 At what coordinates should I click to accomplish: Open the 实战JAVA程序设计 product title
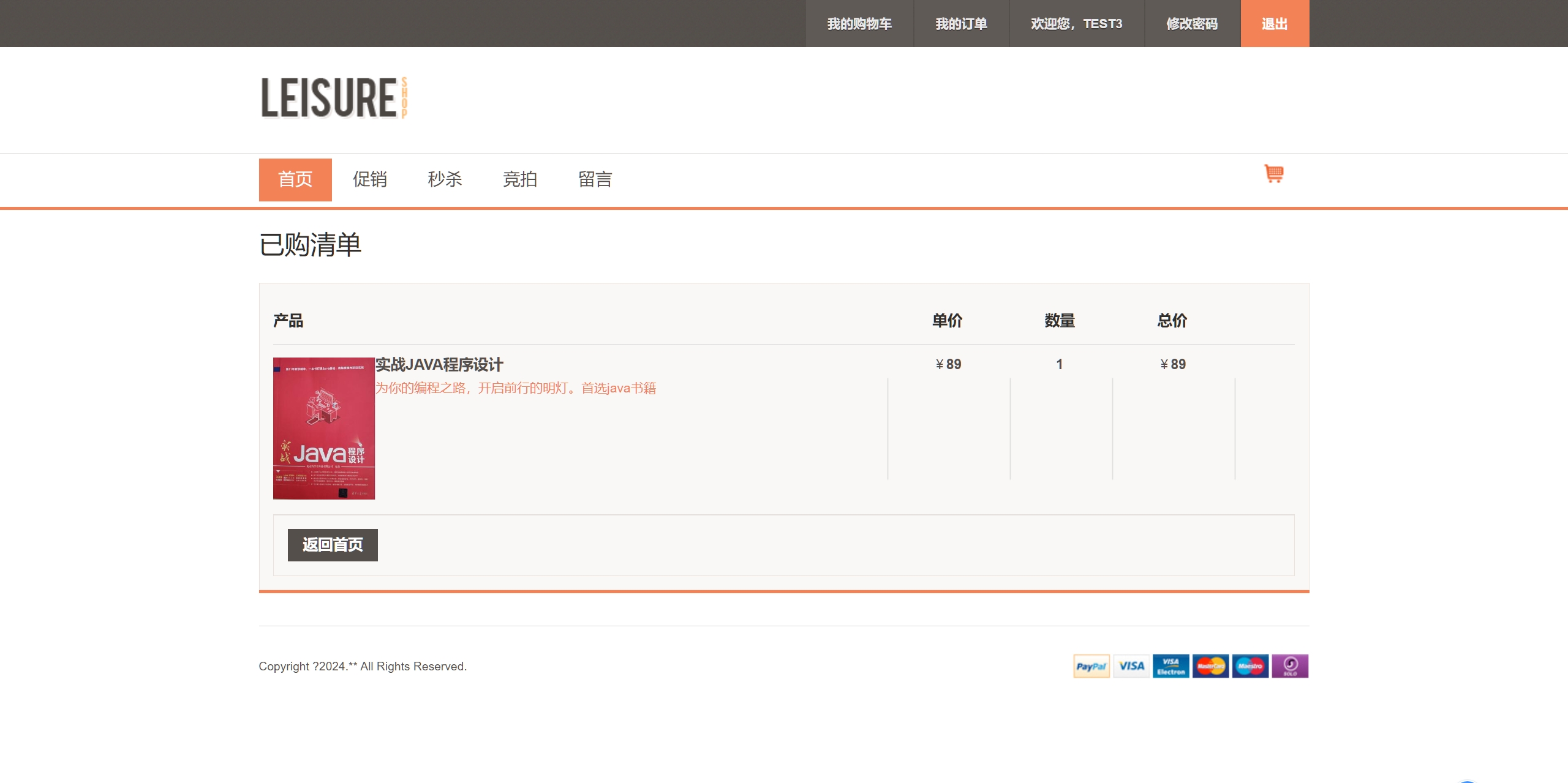tap(439, 365)
